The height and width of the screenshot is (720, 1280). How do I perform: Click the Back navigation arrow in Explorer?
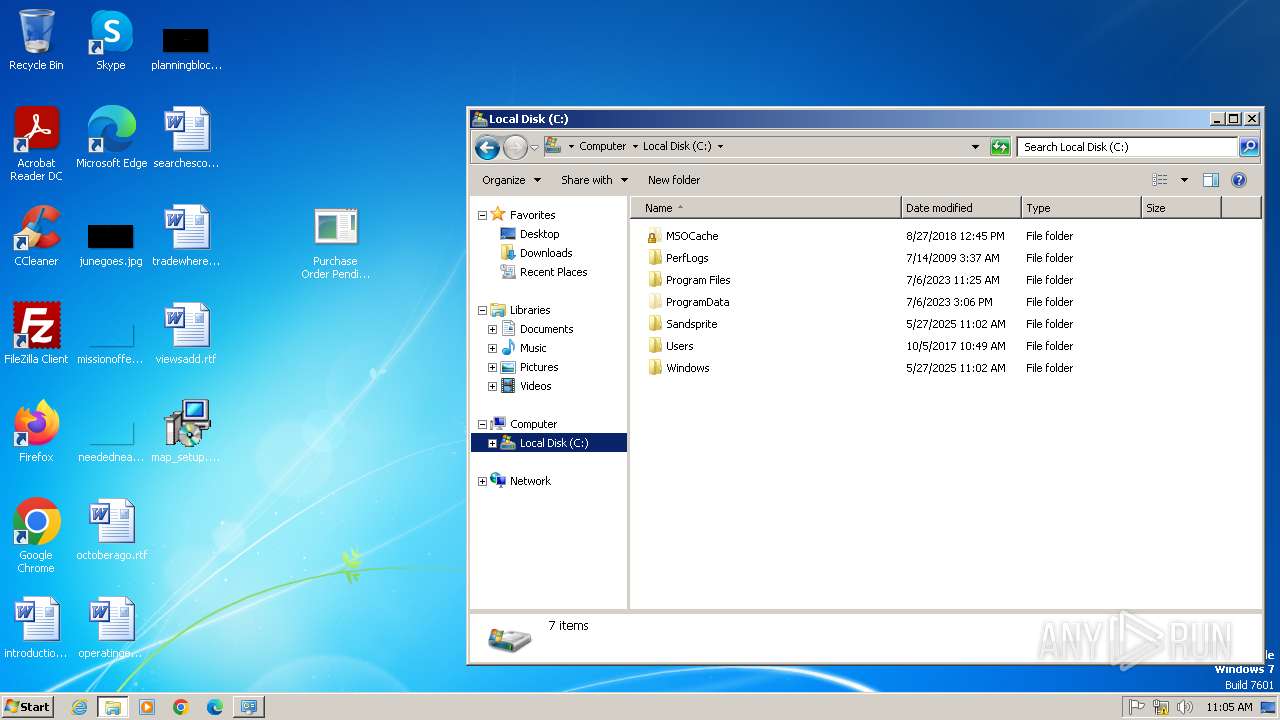point(487,147)
